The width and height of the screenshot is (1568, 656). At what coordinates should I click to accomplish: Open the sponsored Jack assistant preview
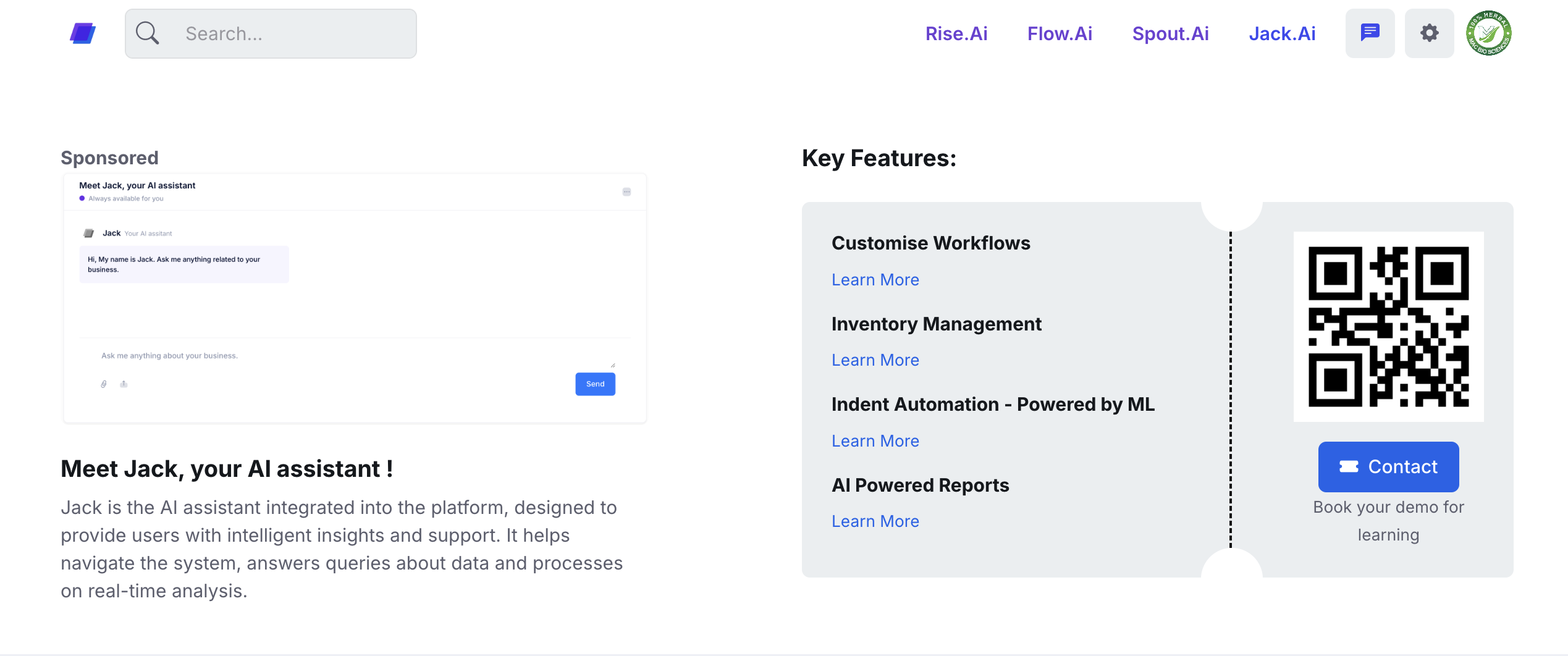pos(355,298)
